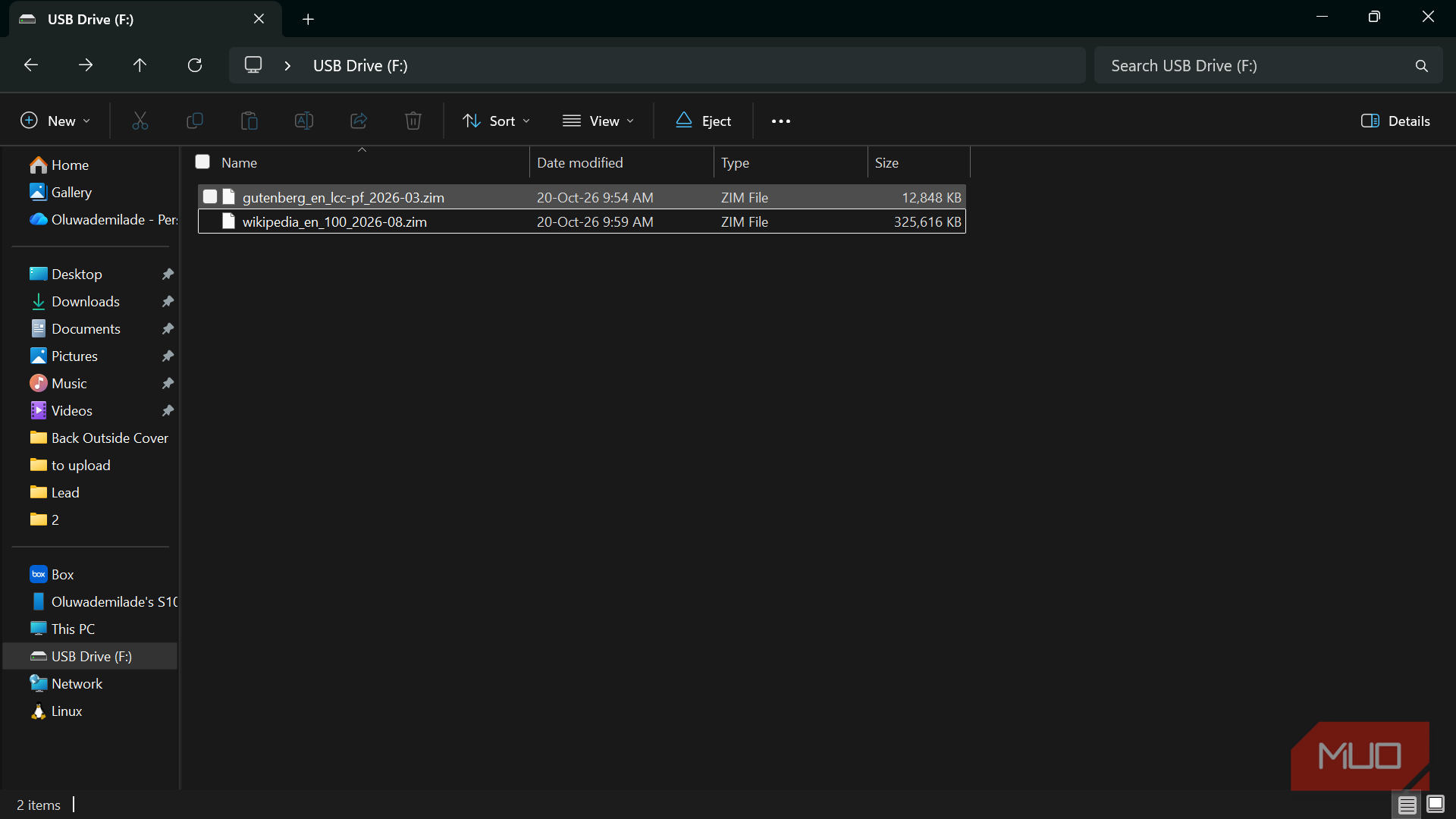This screenshot has height=819, width=1456.
Task: Click the USB Drive (F:) breadcrumb
Action: 360,66
